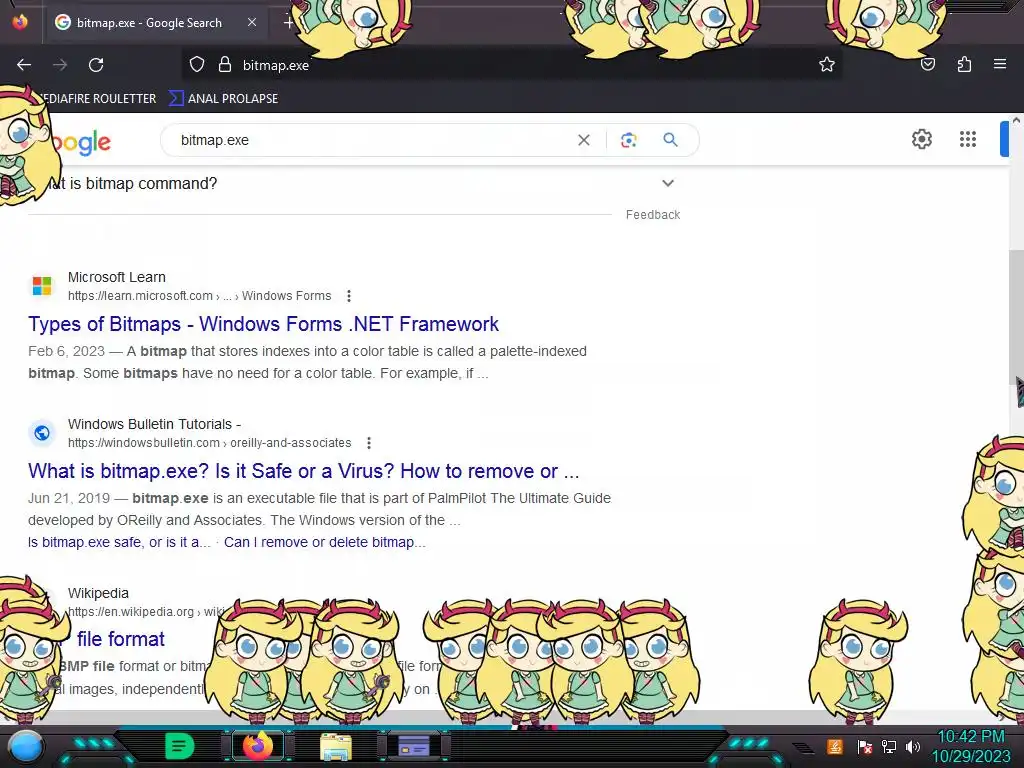Open more options for the Microsoft Learn result

tap(349, 296)
